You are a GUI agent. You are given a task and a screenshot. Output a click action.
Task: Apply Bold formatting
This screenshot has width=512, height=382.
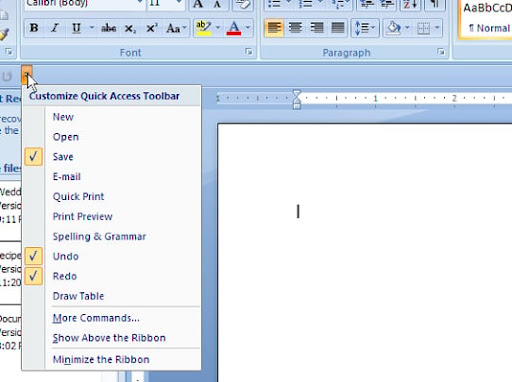pyautogui.click(x=34, y=28)
